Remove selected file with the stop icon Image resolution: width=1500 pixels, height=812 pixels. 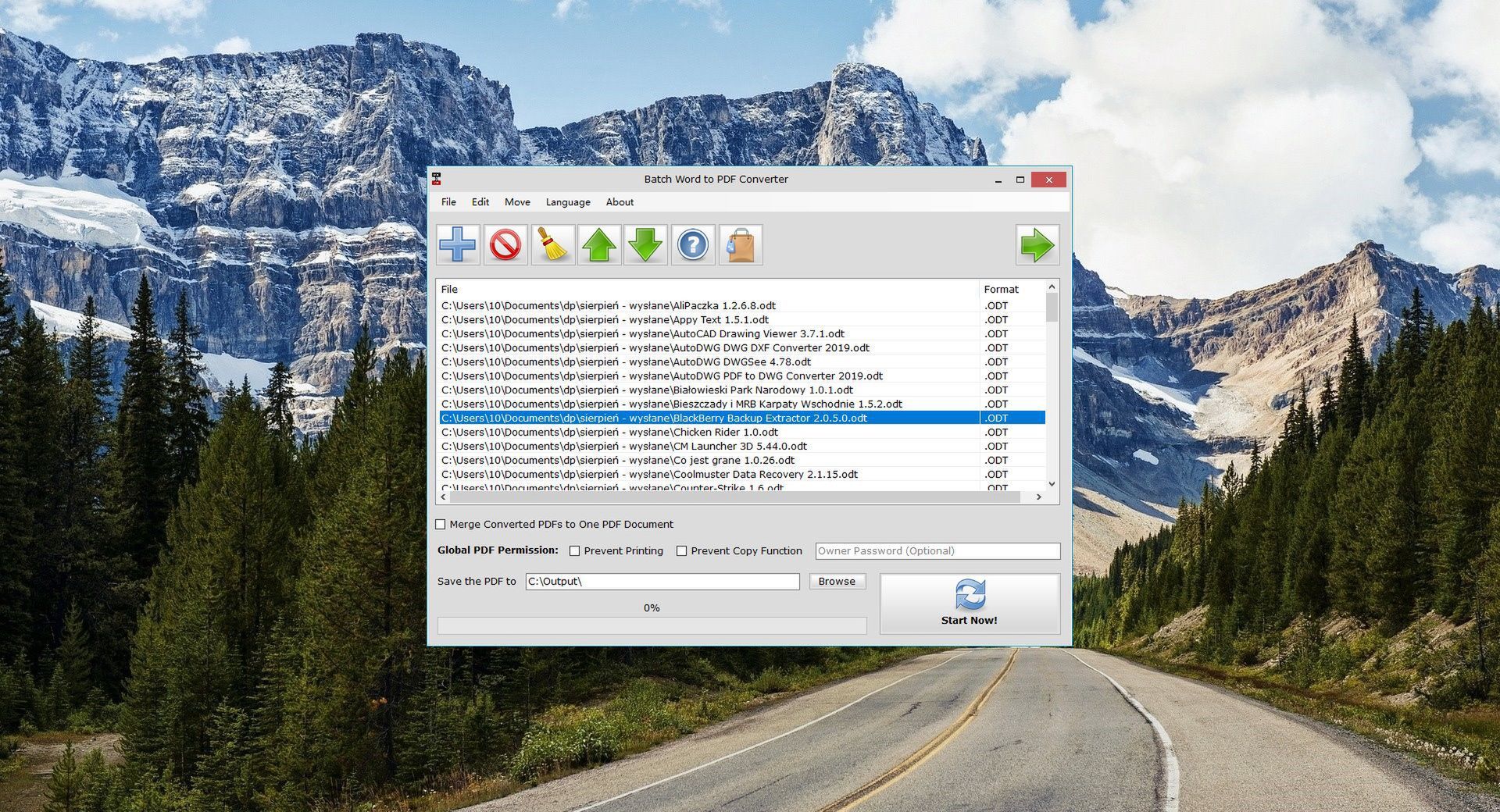click(505, 244)
